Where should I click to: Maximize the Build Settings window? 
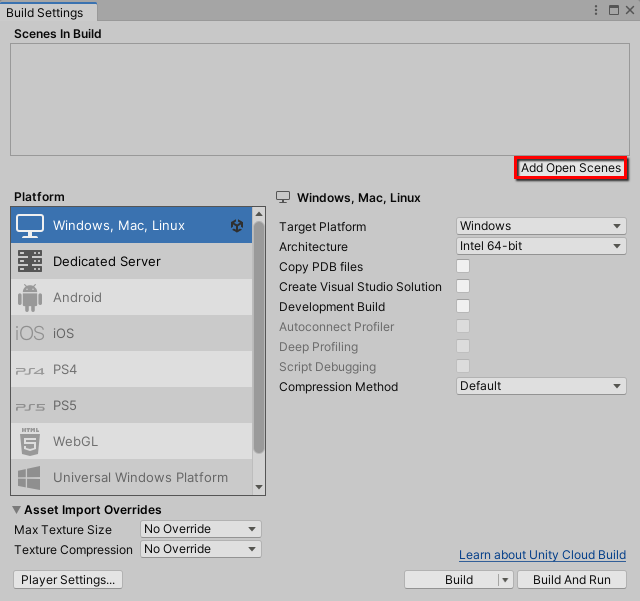click(613, 10)
